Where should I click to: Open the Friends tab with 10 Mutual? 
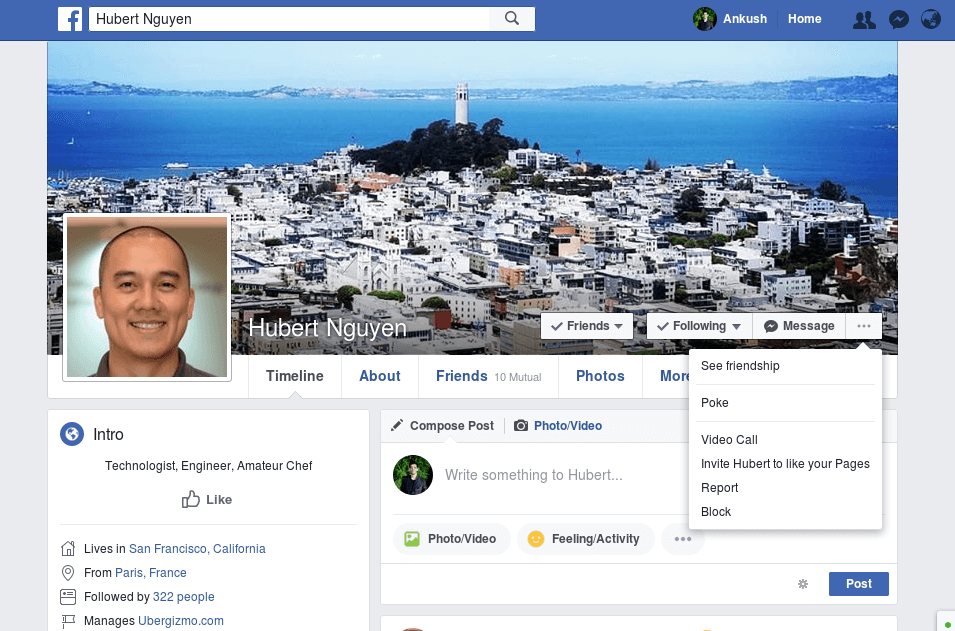click(x=488, y=376)
